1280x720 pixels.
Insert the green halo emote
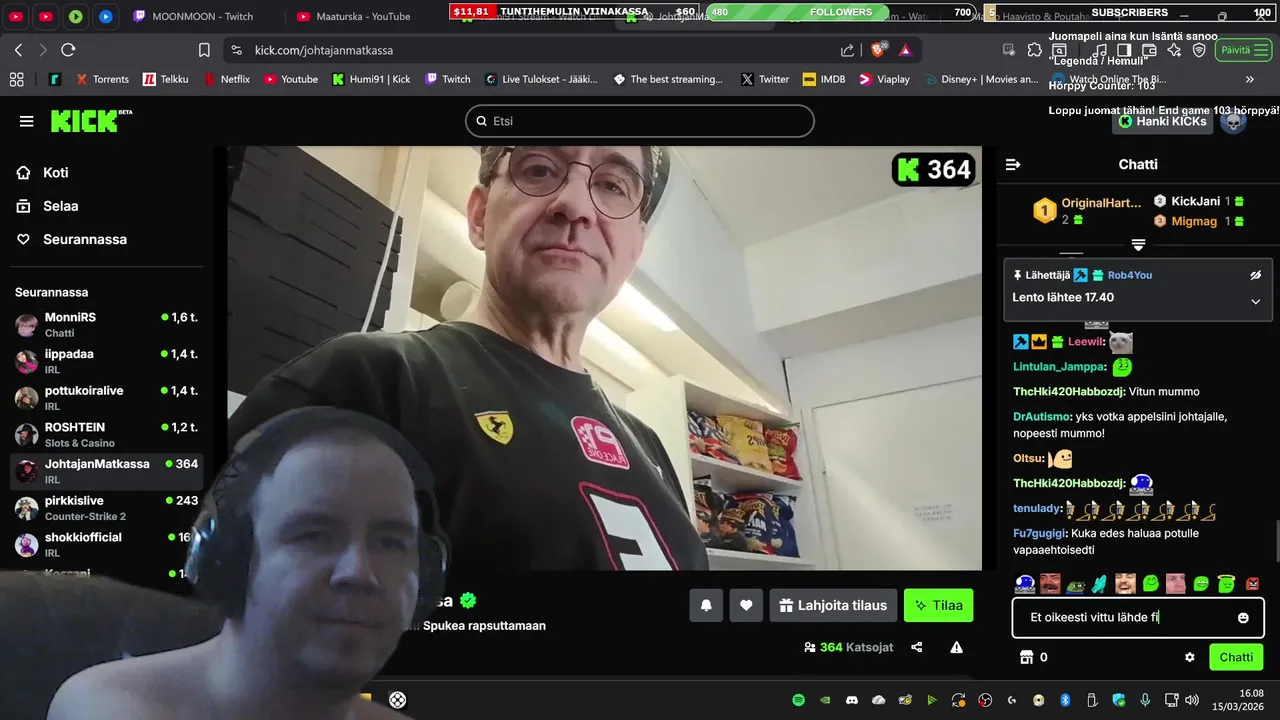pos(1226,583)
